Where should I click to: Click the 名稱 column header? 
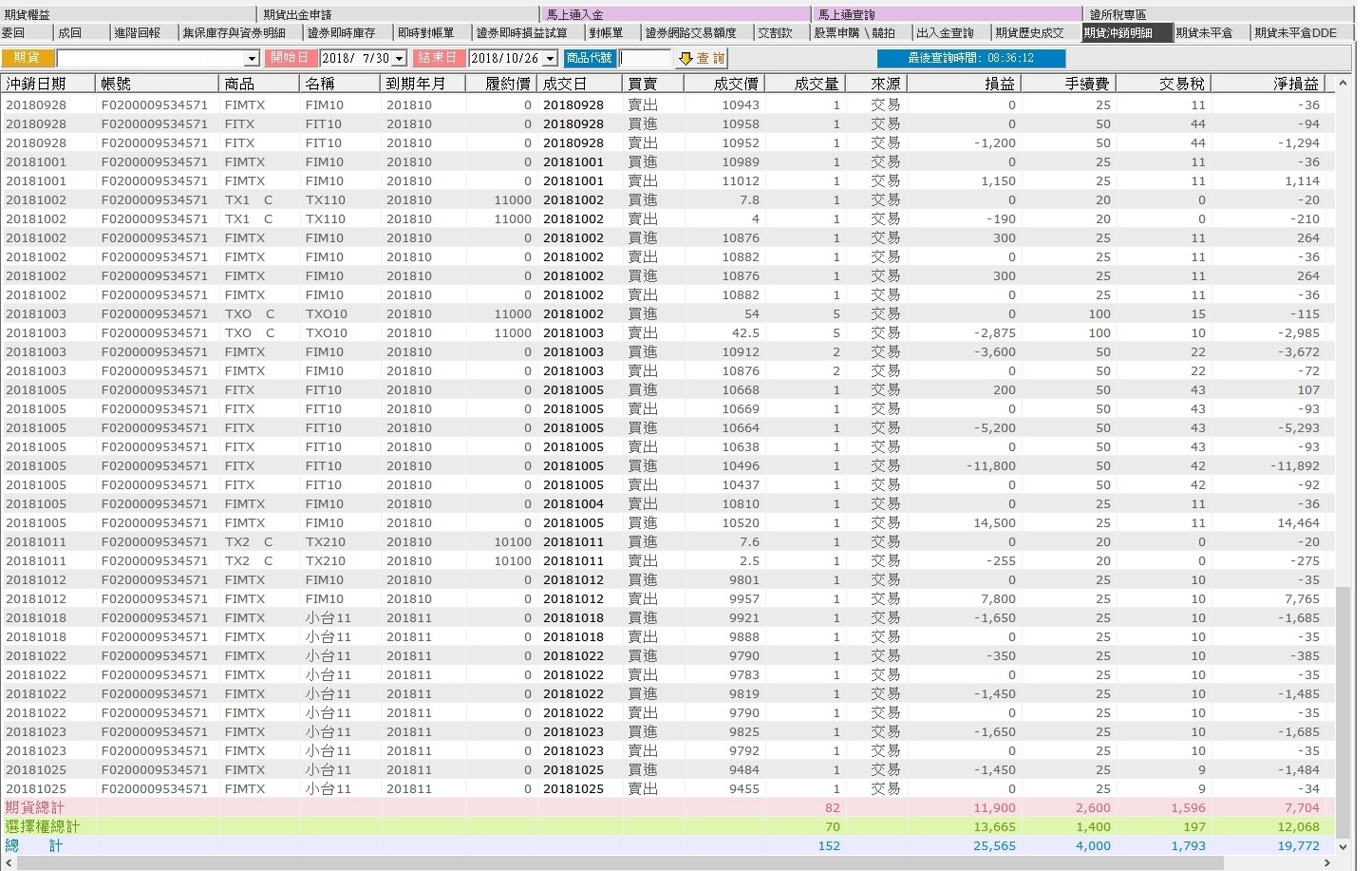[340, 84]
